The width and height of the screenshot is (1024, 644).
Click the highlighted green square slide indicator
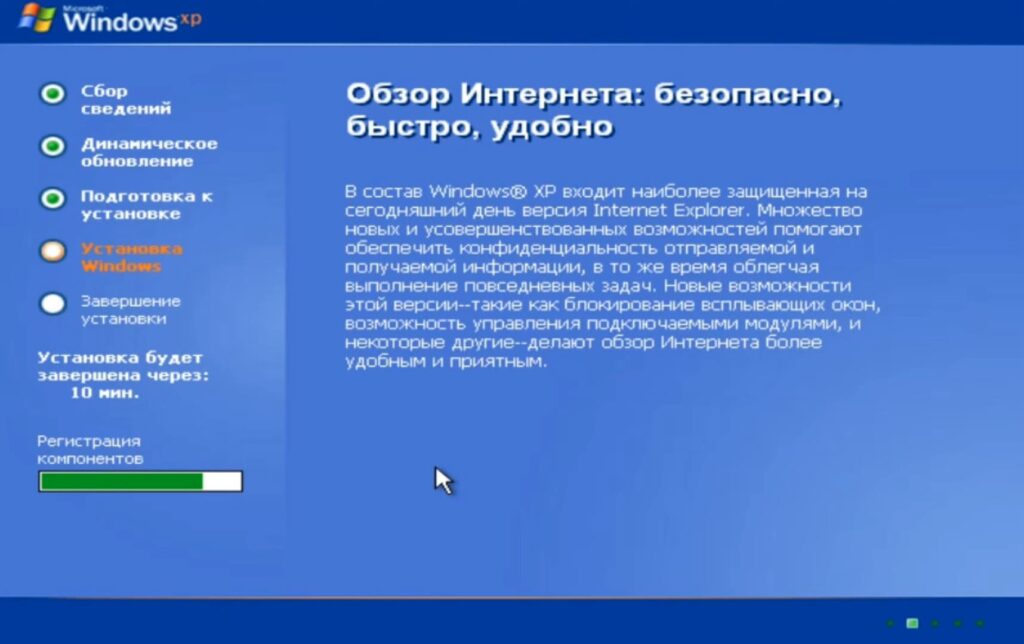tap(912, 624)
